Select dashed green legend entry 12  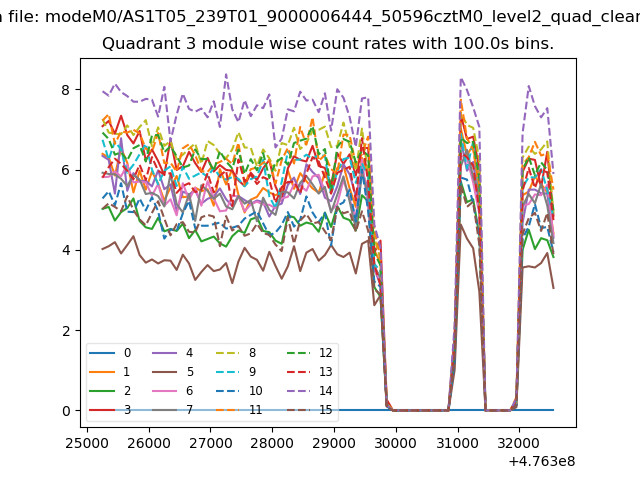[x=305, y=353]
